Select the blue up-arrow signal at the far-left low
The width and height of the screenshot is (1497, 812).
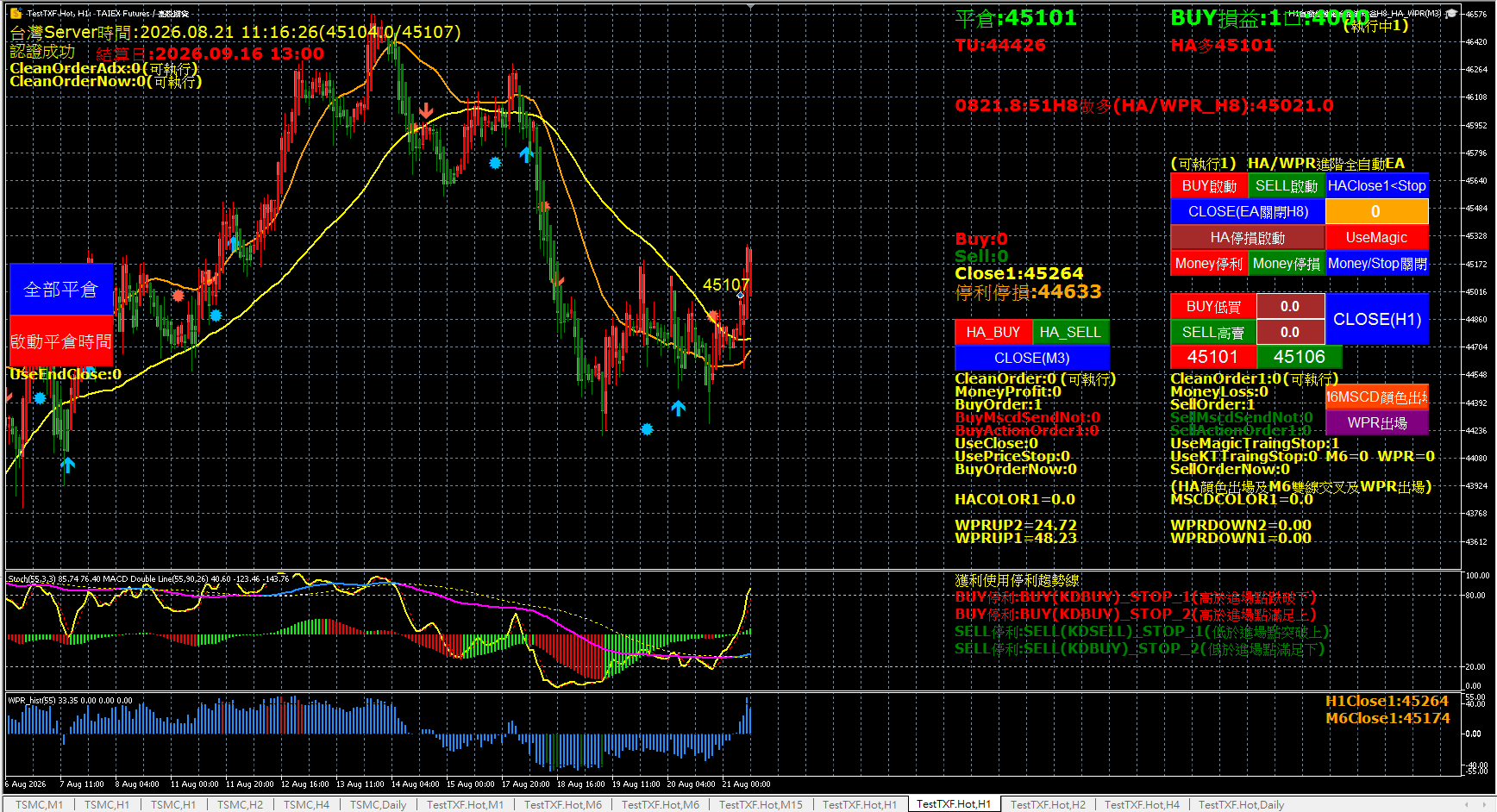point(68,465)
